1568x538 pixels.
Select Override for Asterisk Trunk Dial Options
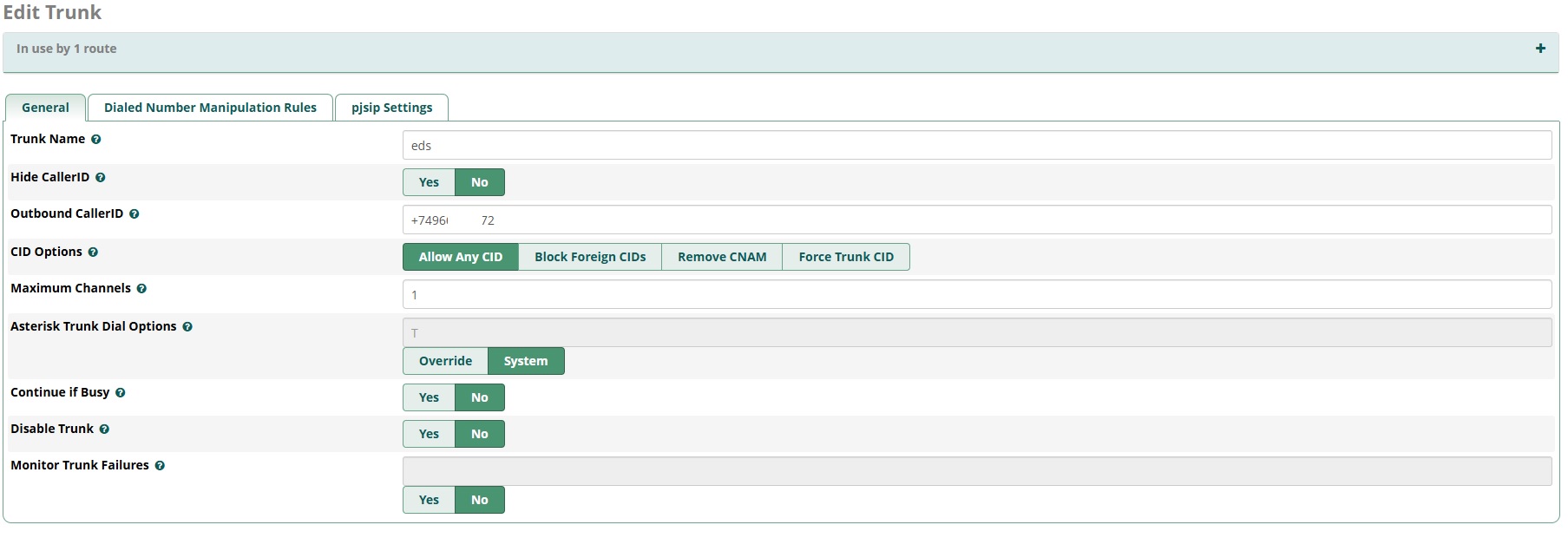pos(445,361)
